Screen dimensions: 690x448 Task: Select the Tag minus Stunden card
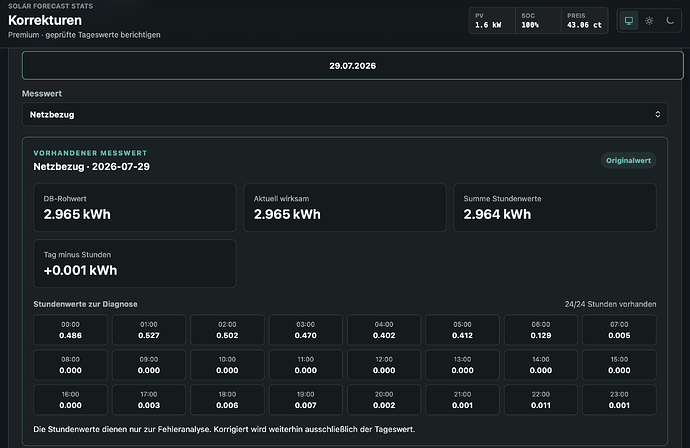click(135, 264)
